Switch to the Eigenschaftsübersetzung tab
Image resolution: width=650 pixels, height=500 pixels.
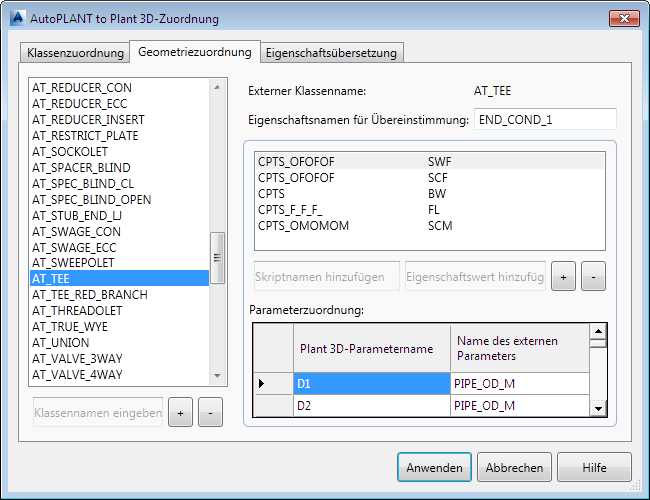[331, 53]
